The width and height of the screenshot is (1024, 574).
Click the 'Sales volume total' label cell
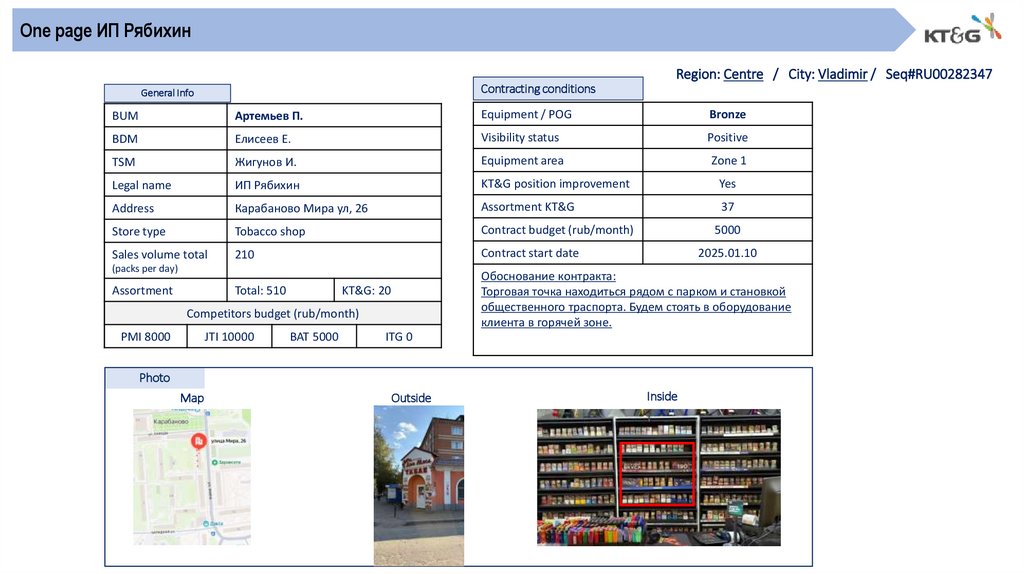tap(166, 261)
